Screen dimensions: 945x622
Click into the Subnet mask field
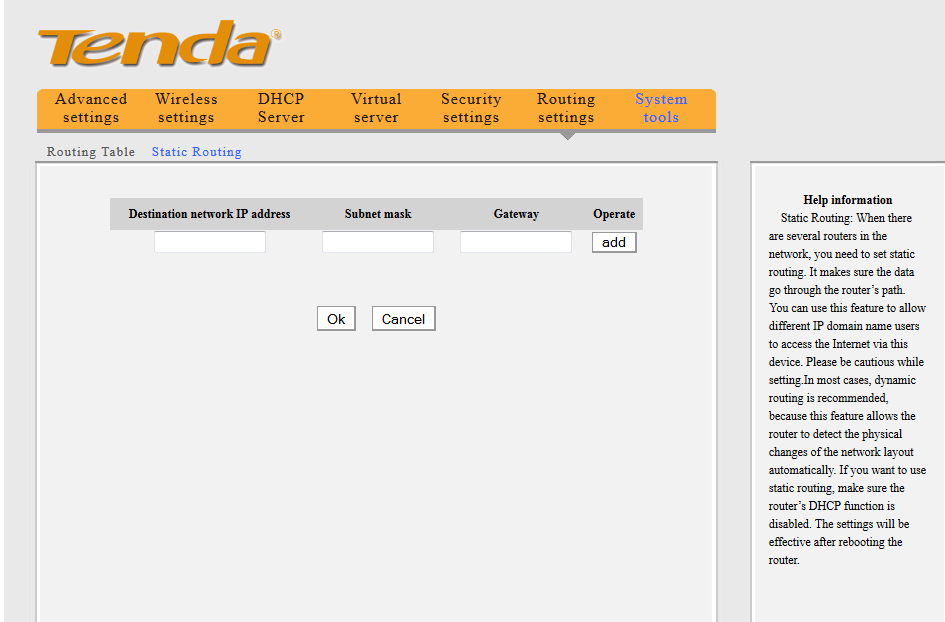tap(378, 242)
